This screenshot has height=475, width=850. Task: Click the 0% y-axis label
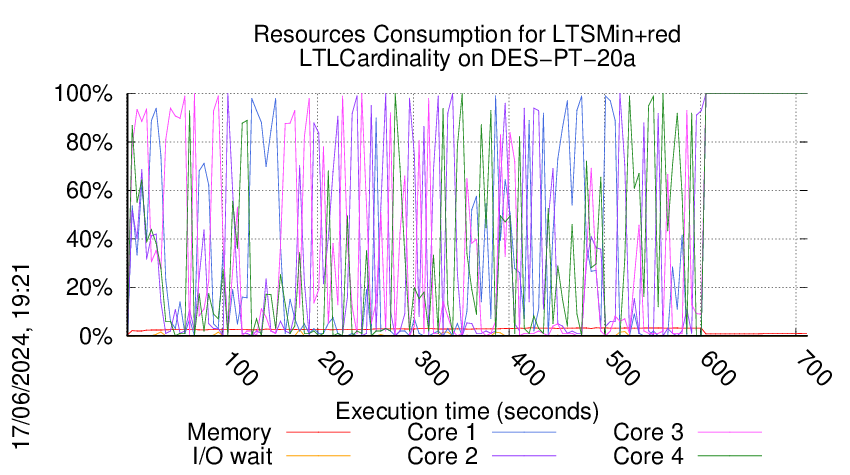click(95, 336)
